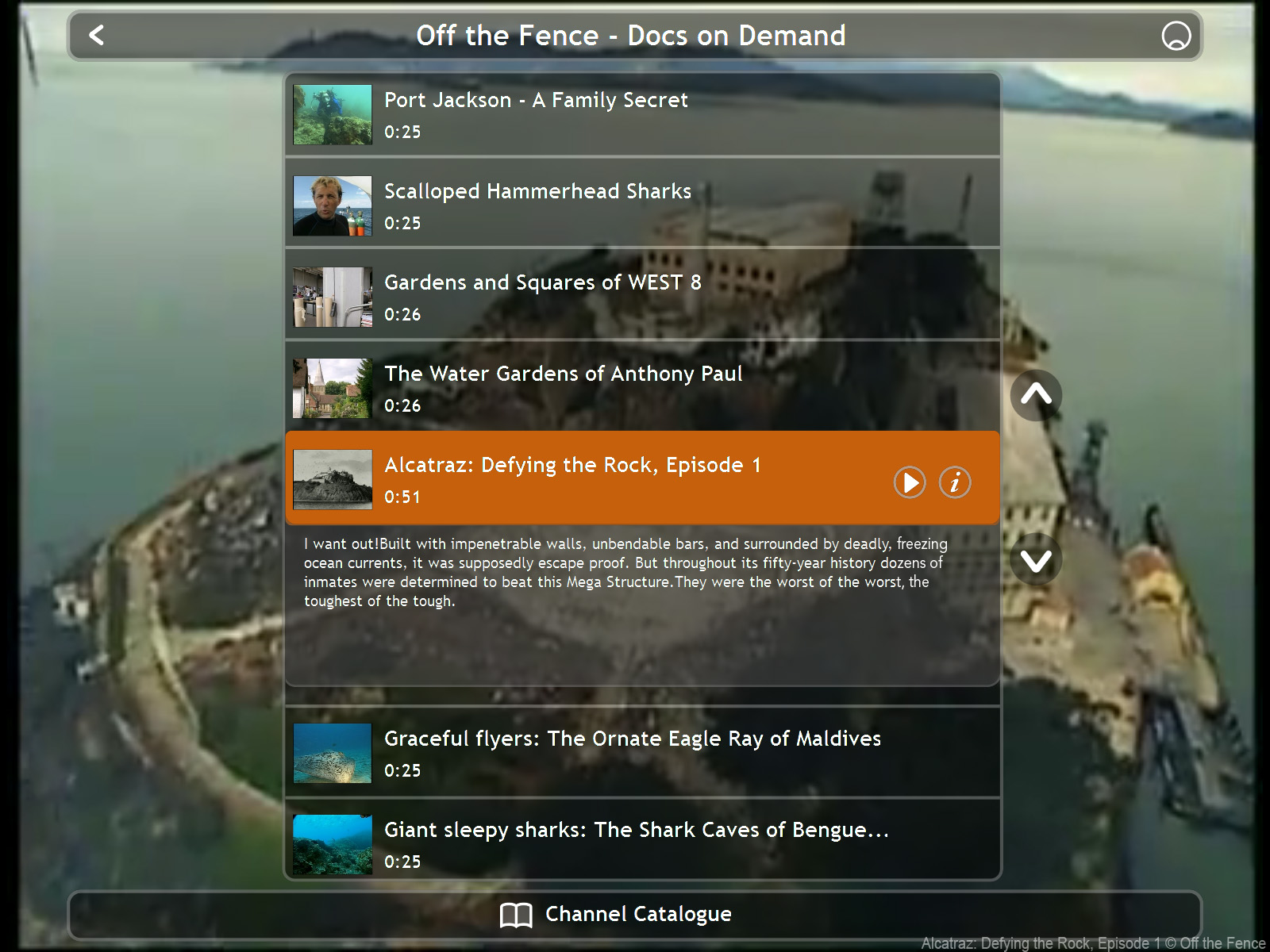Screen dimensions: 1270x952
Task: Click the Channel Catalogue book icon
Action: 516,916
